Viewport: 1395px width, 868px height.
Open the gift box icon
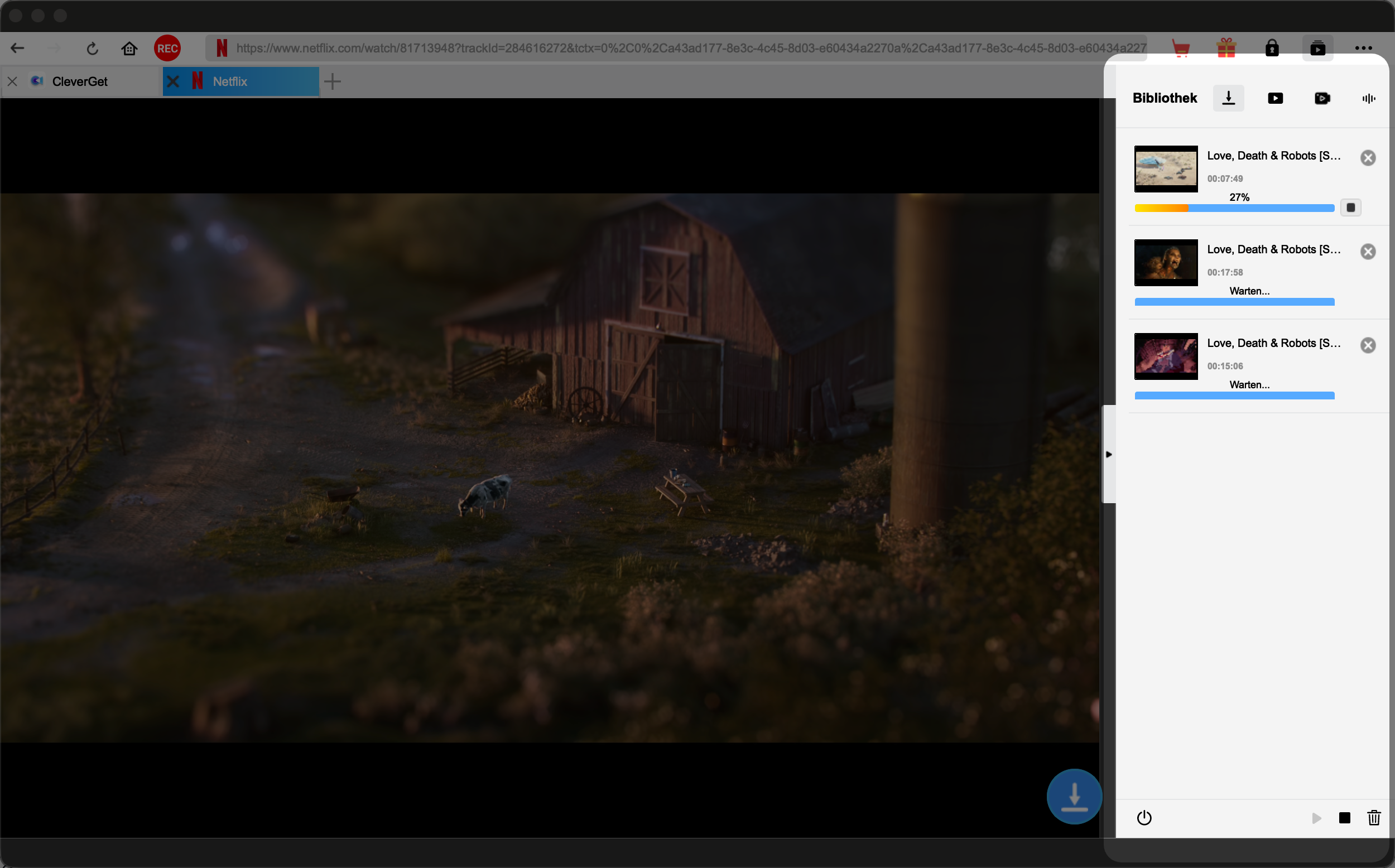[x=1226, y=48]
